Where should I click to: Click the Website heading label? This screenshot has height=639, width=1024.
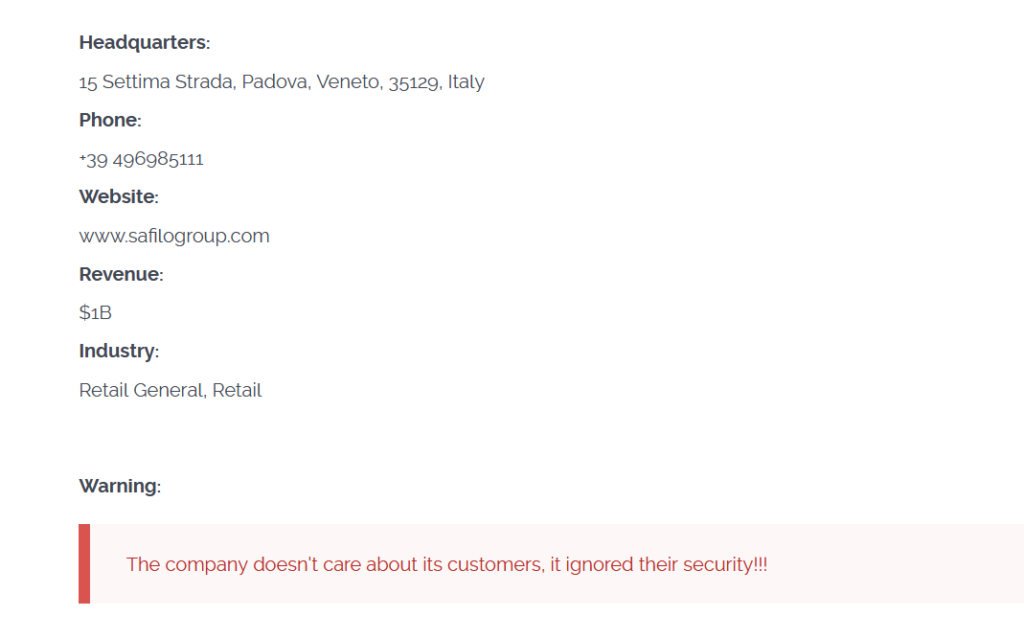(118, 197)
